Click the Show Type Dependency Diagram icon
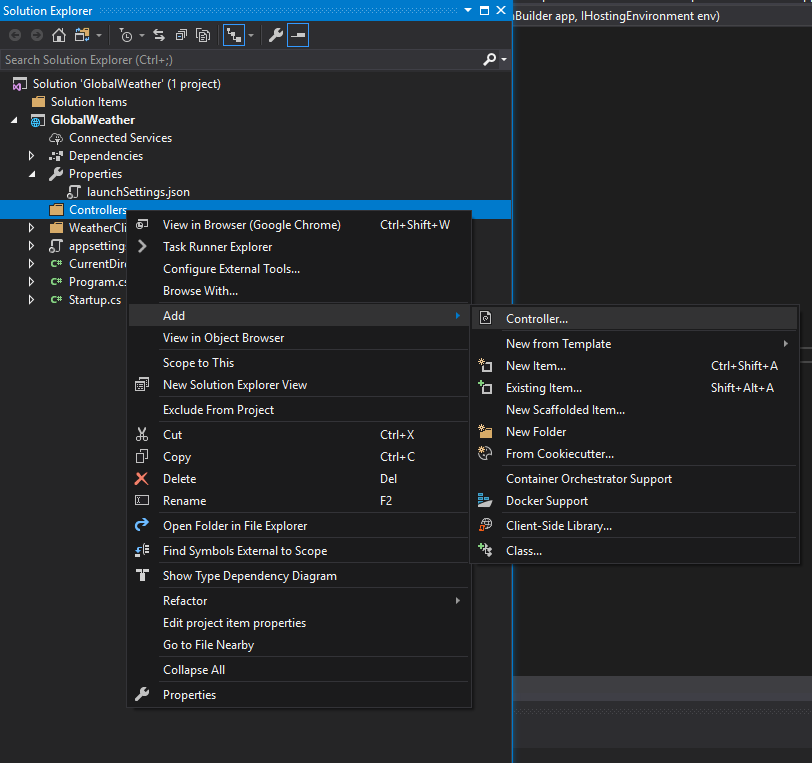The image size is (812, 763). click(142, 575)
